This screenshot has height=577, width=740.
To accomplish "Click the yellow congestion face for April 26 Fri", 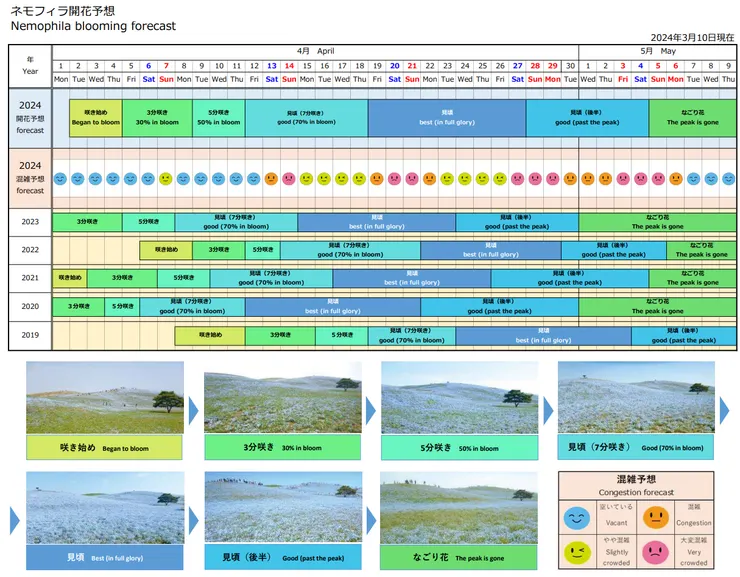I will 500,179.
